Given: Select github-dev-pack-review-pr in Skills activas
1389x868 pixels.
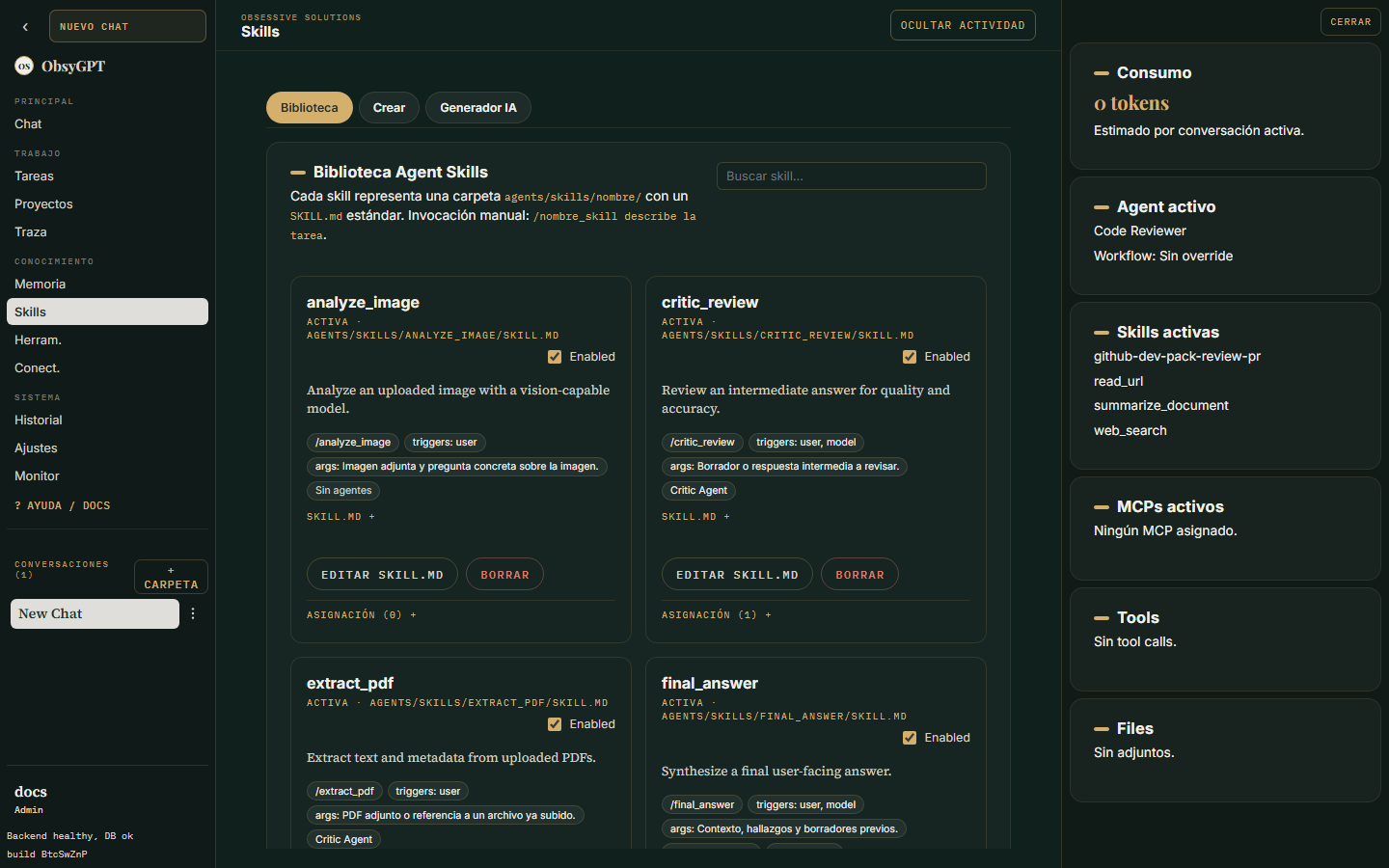Looking at the screenshot, I should (x=1177, y=356).
